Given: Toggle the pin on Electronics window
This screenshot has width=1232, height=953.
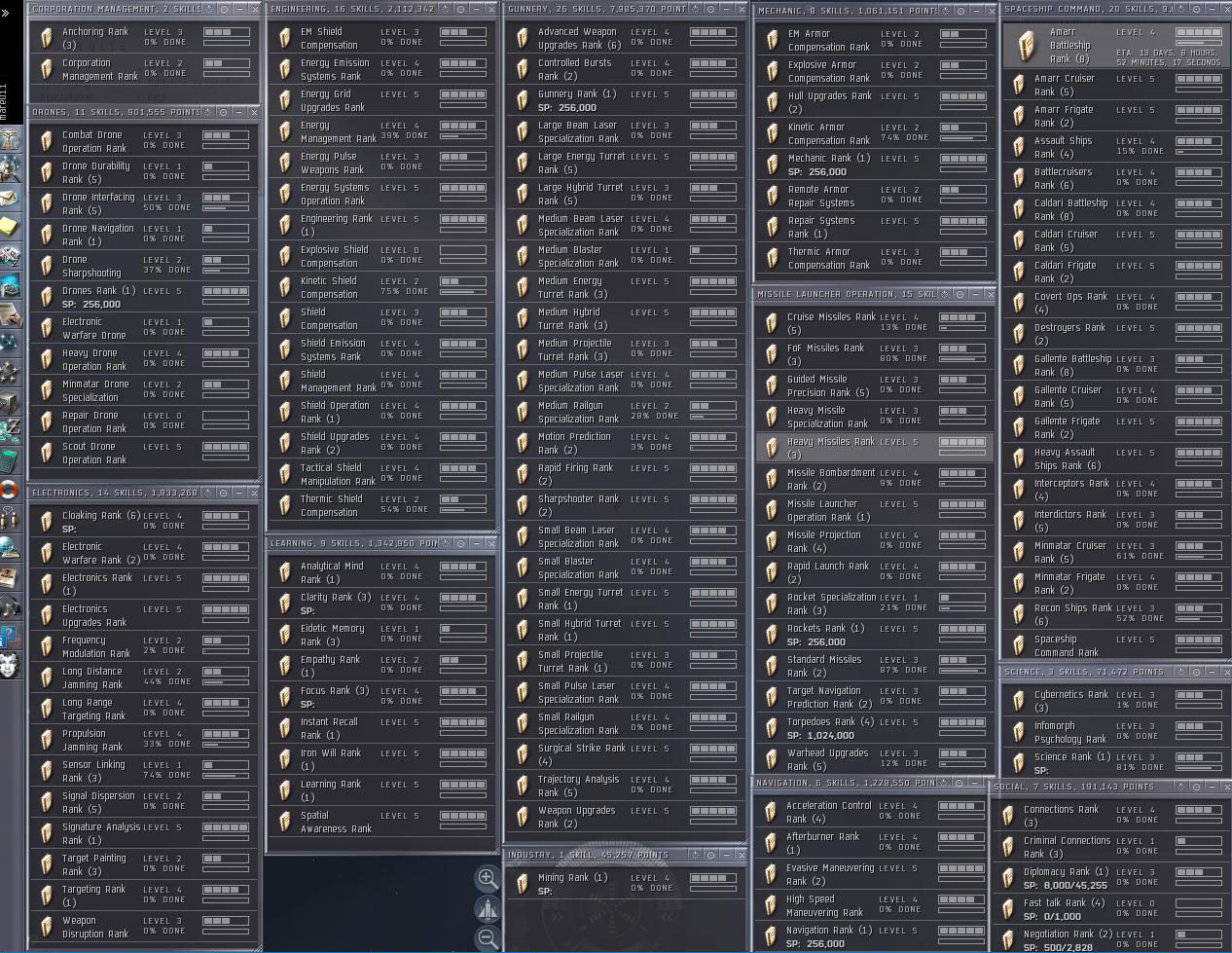Looking at the screenshot, I should pos(208,494).
